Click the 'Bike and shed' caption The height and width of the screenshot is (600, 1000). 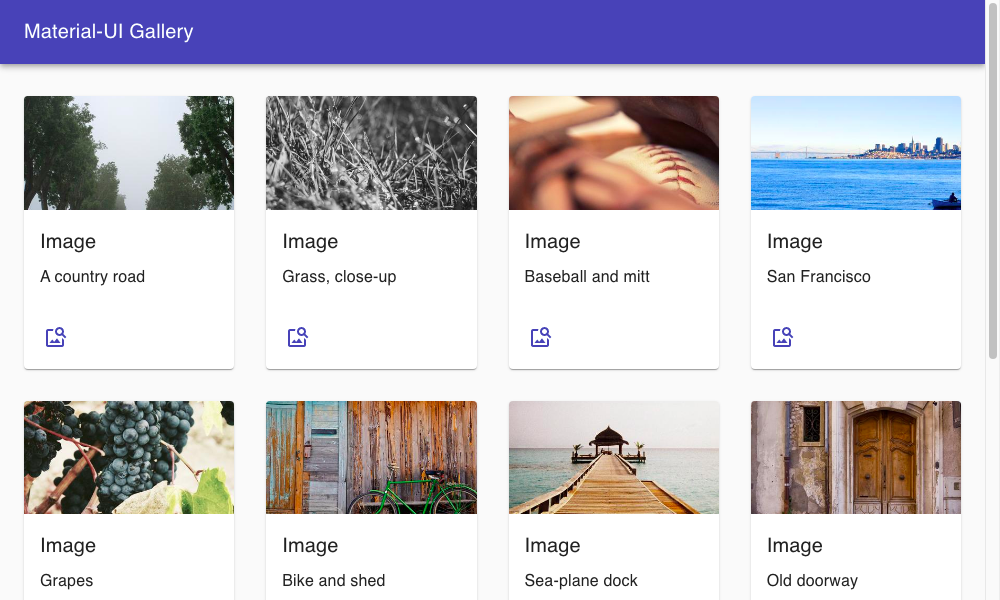334,581
